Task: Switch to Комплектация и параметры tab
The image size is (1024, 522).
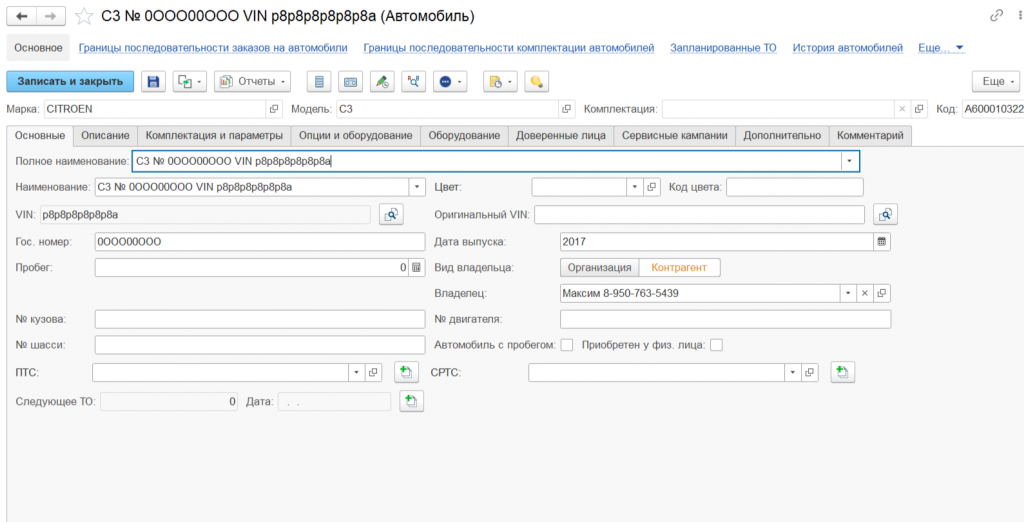Action: coord(215,135)
